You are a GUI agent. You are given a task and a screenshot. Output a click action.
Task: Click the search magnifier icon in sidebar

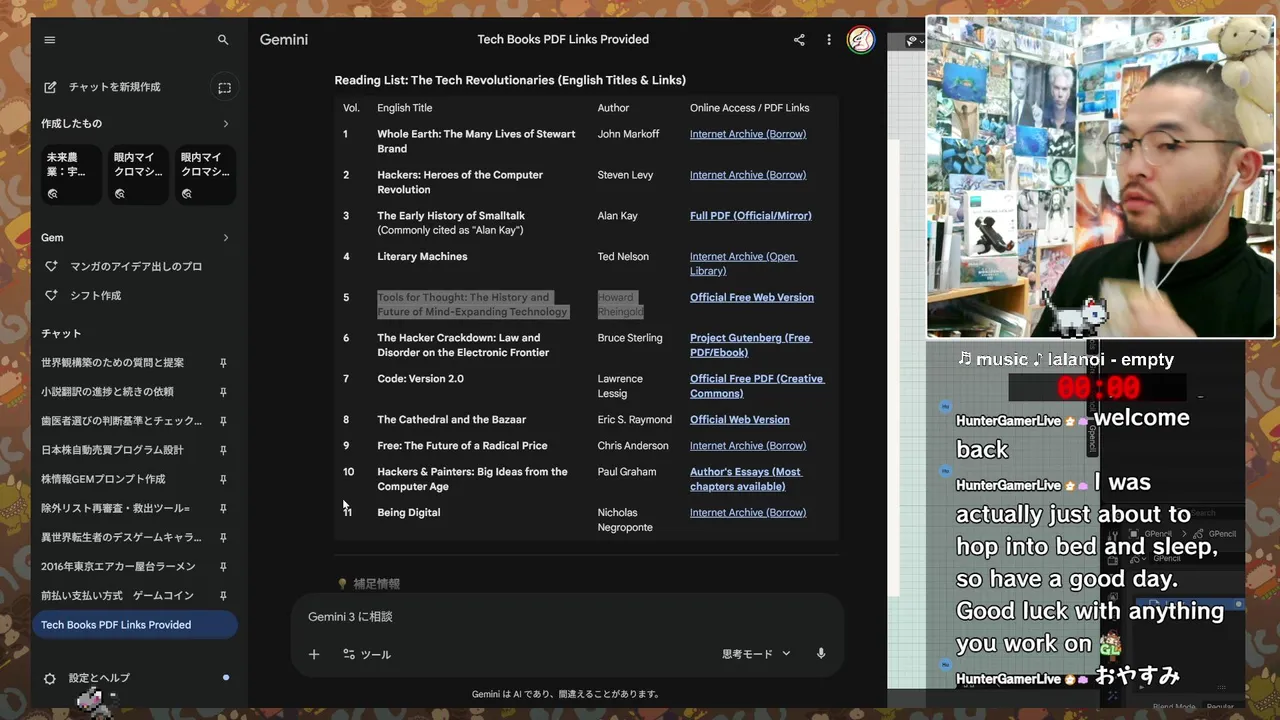click(x=223, y=40)
